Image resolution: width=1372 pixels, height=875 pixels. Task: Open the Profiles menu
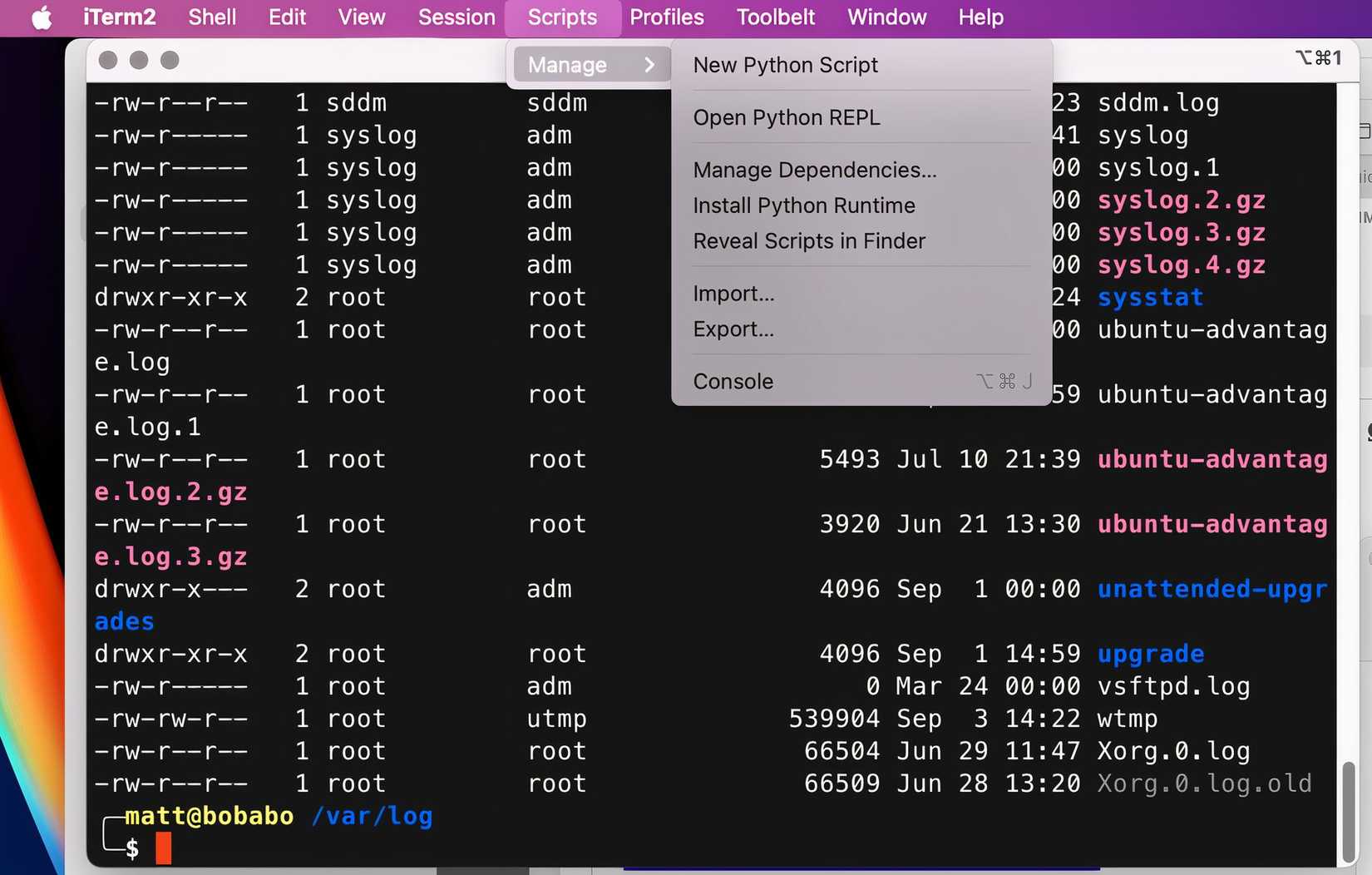coord(666,17)
